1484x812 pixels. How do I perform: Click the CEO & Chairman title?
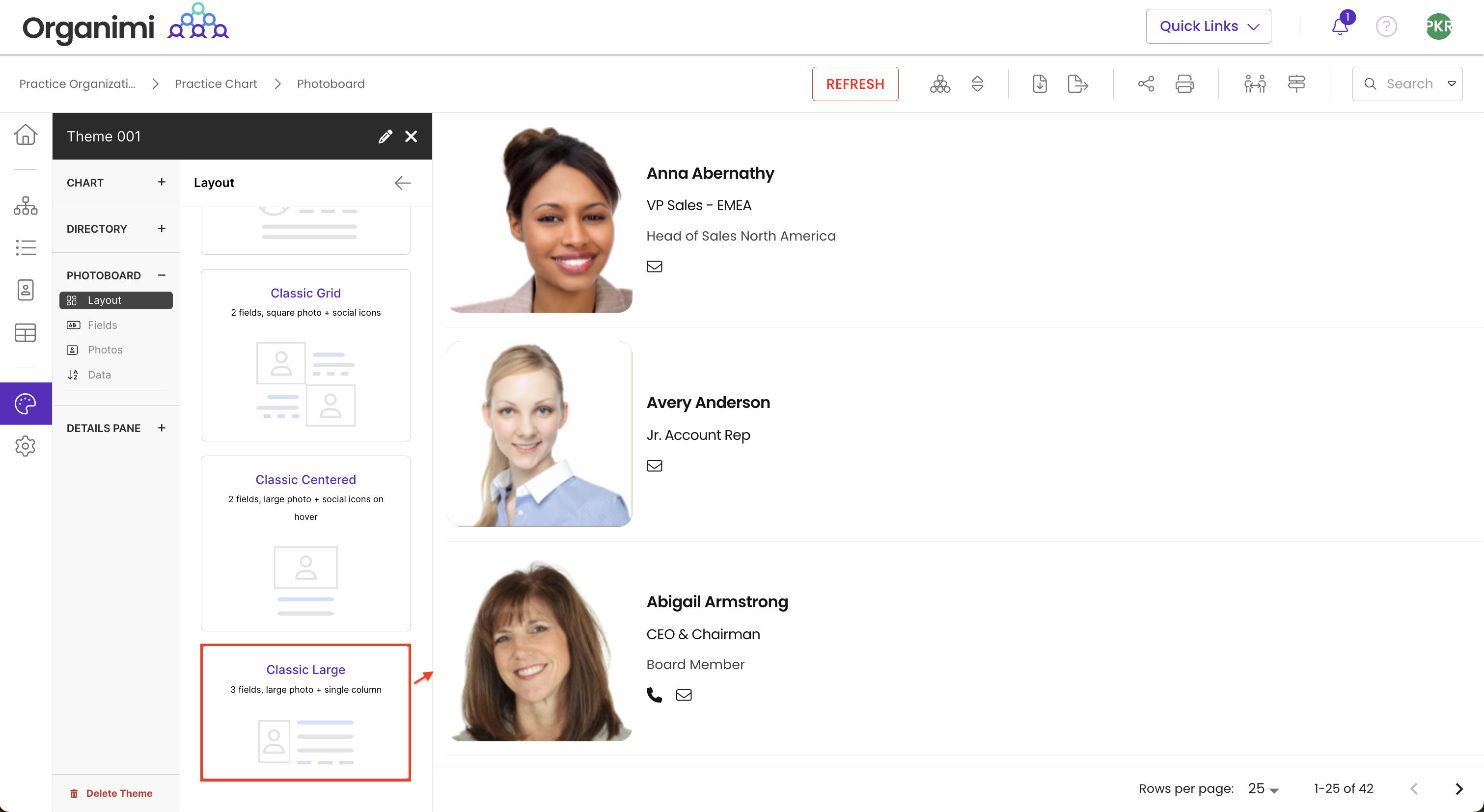[x=703, y=634]
